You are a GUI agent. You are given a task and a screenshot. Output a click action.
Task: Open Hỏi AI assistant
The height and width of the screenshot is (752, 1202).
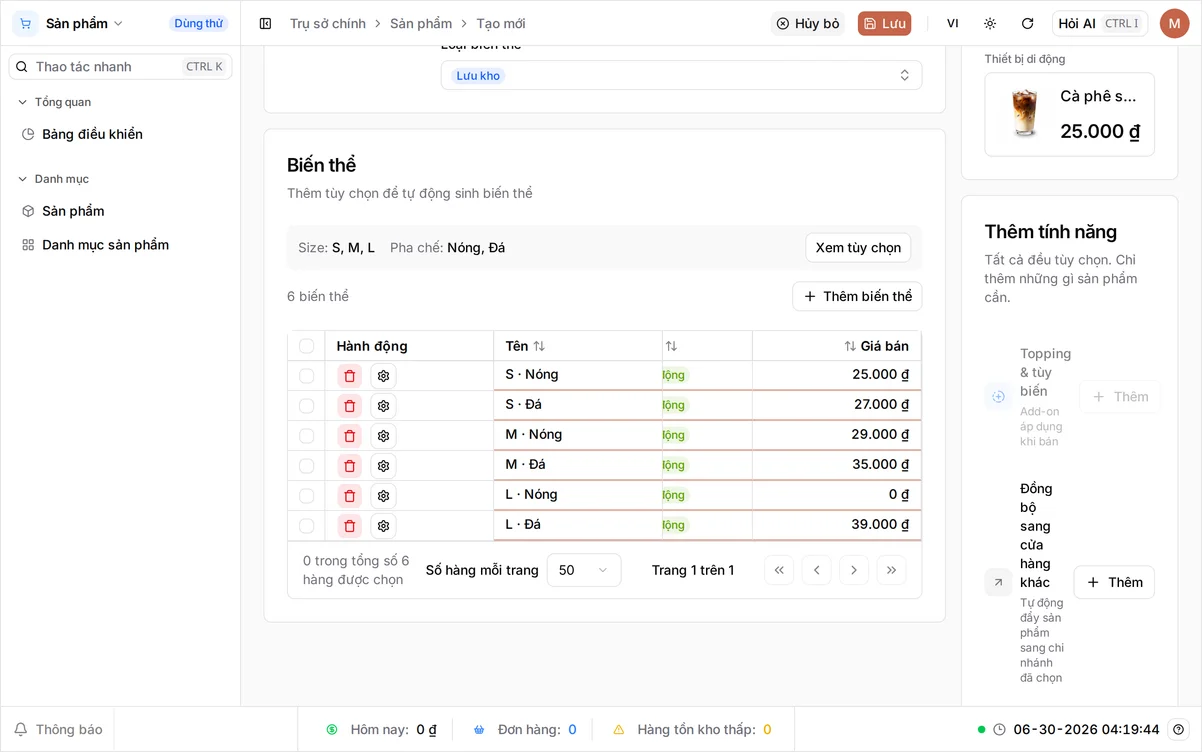point(1100,23)
